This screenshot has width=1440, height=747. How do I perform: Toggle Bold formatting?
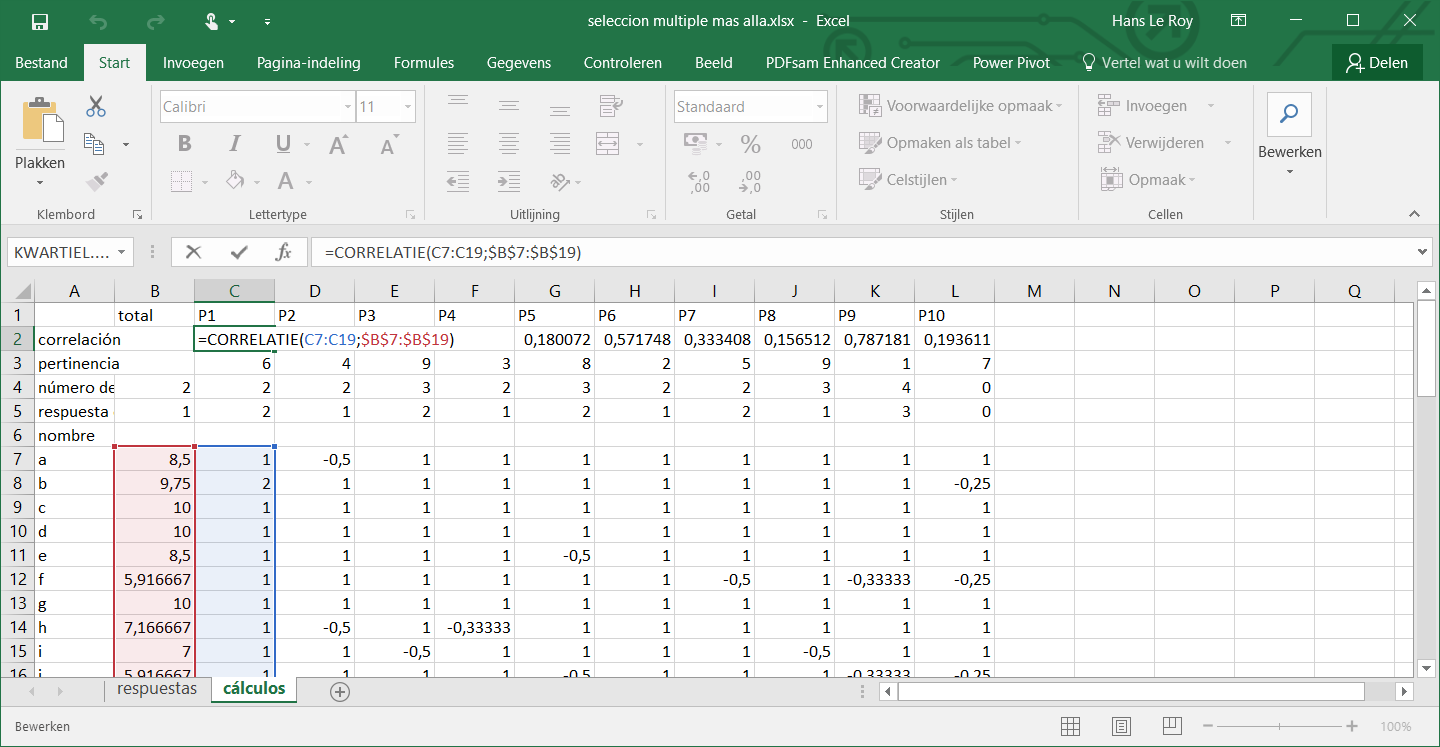184,144
